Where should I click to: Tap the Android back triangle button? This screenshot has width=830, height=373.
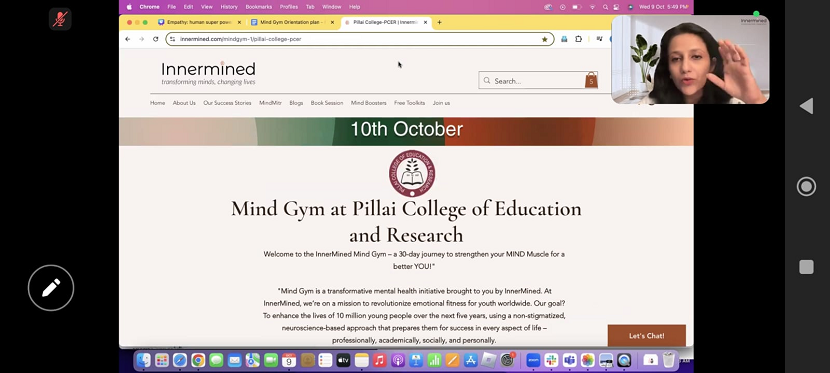806,106
